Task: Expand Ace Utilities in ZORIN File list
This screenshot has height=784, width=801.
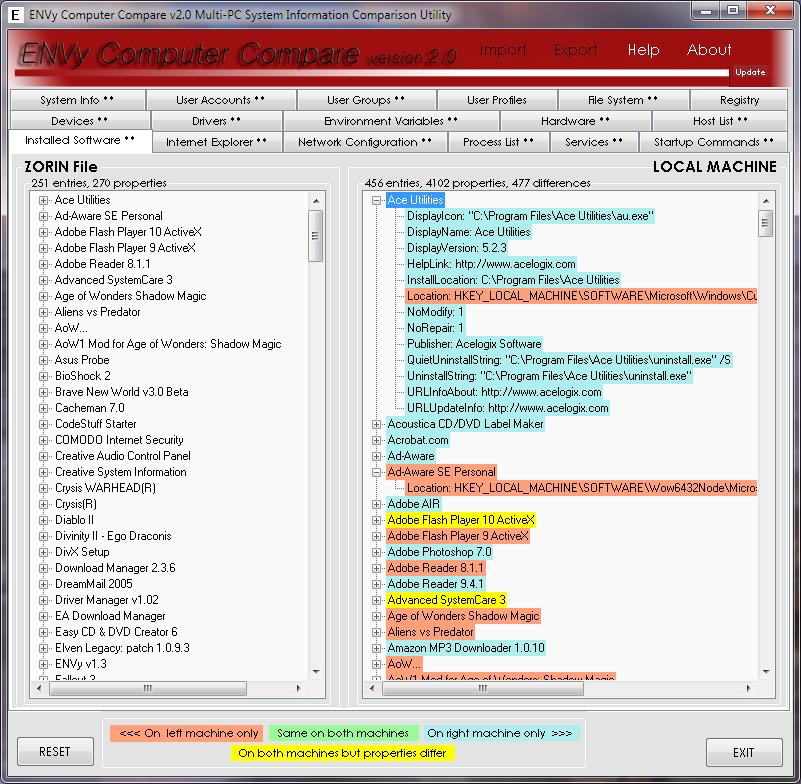Action: tap(43, 200)
